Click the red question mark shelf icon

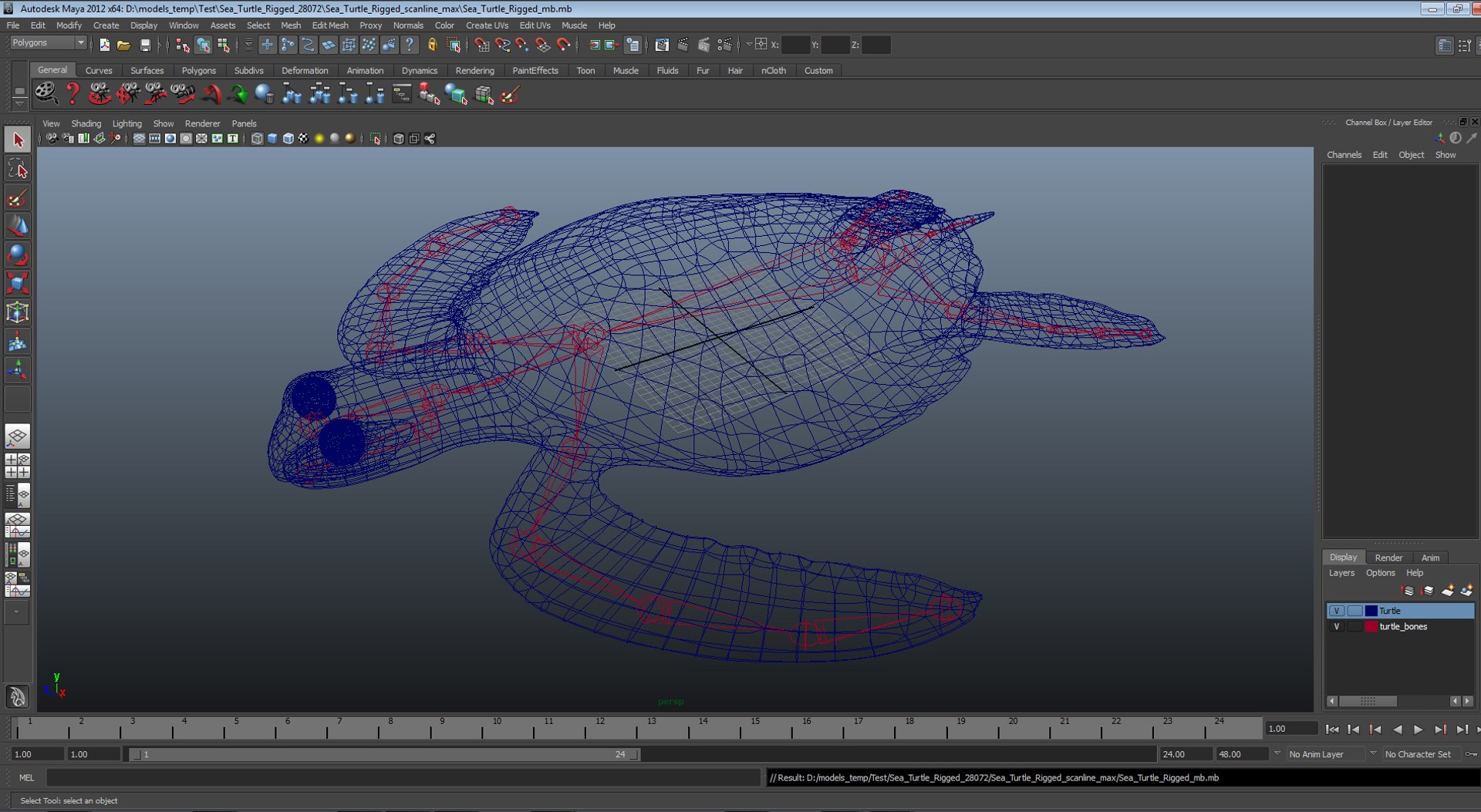point(73,94)
